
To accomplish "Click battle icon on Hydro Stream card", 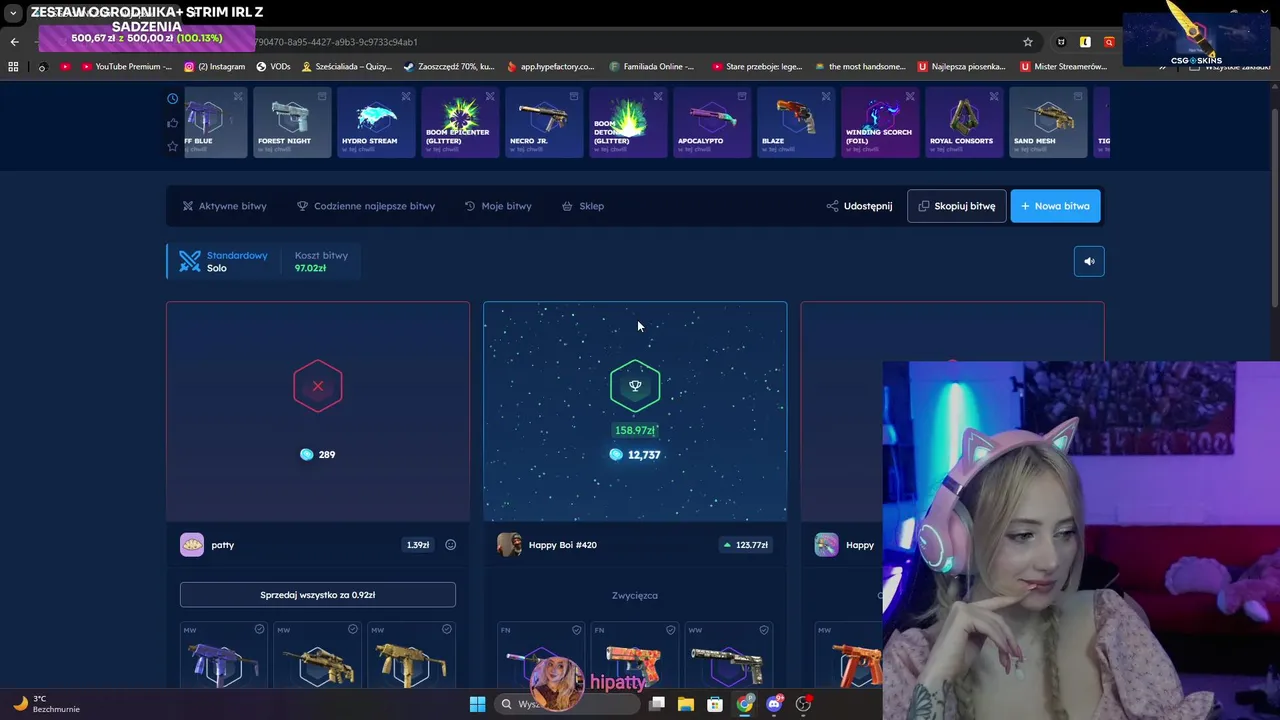I will [x=406, y=96].
